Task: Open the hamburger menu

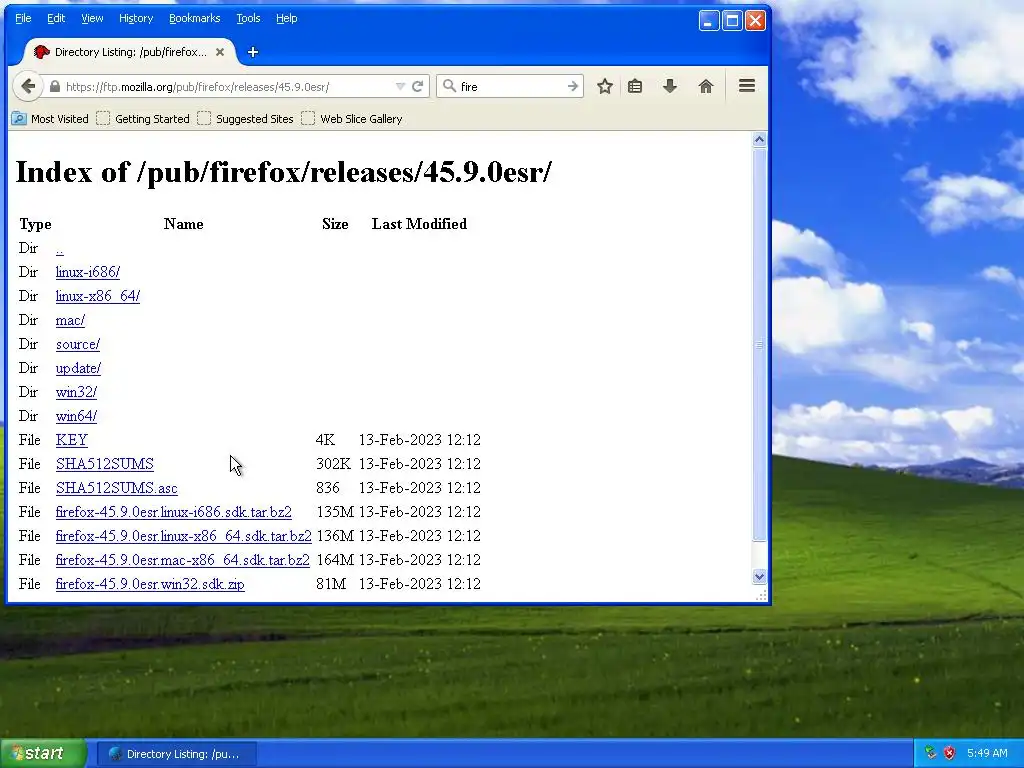Action: point(746,86)
